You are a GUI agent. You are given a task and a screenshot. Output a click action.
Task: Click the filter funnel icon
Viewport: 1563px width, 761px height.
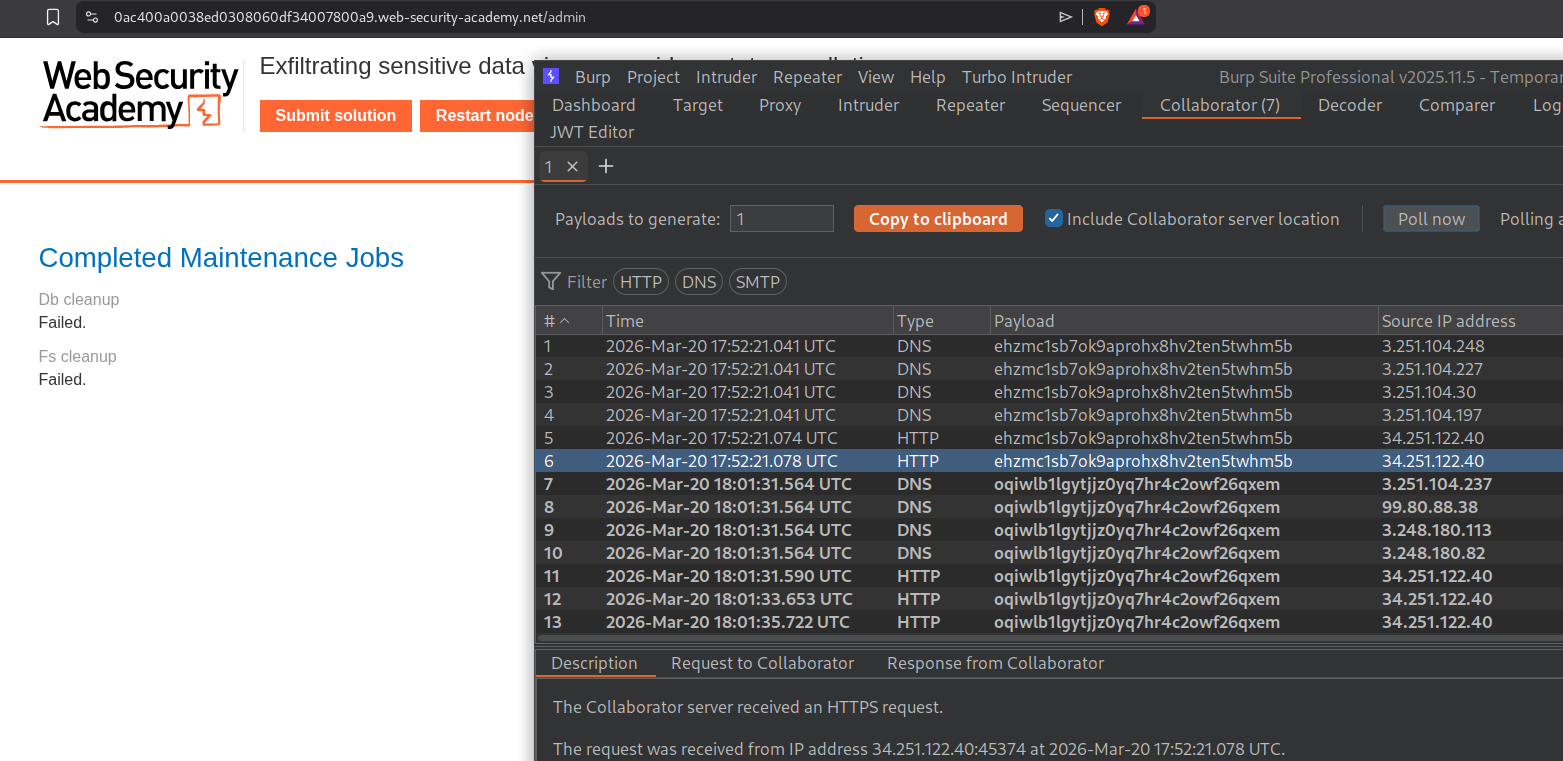click(x=550, y=282)
